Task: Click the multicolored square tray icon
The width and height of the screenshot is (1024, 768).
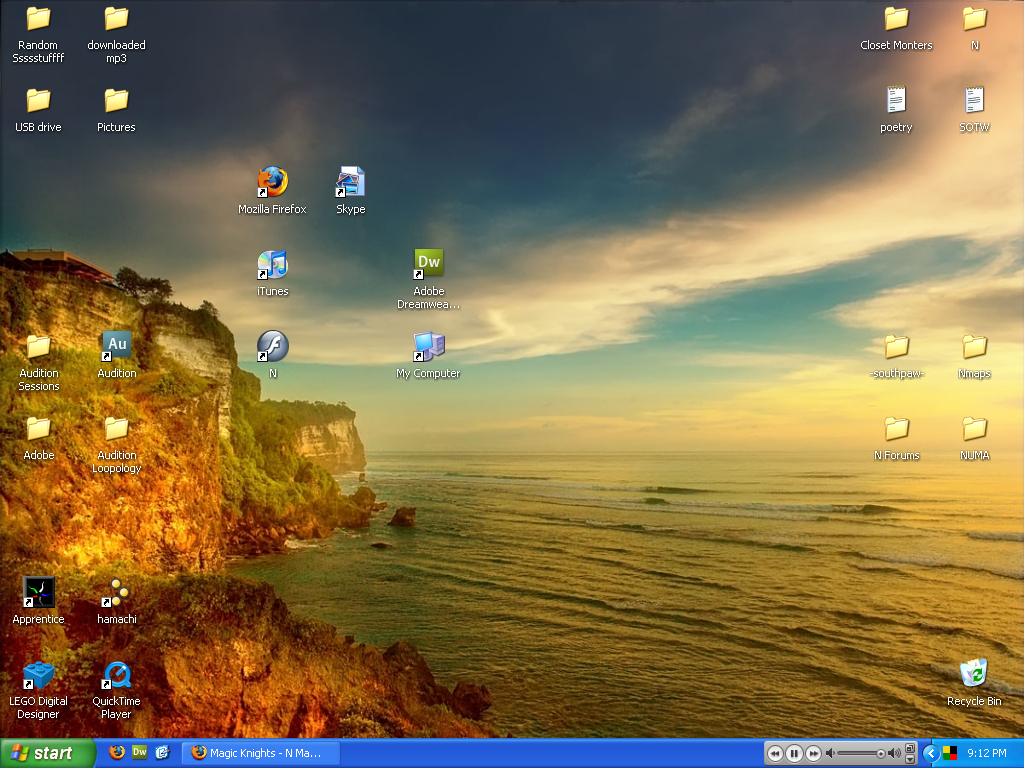Action: click(950, 754)
